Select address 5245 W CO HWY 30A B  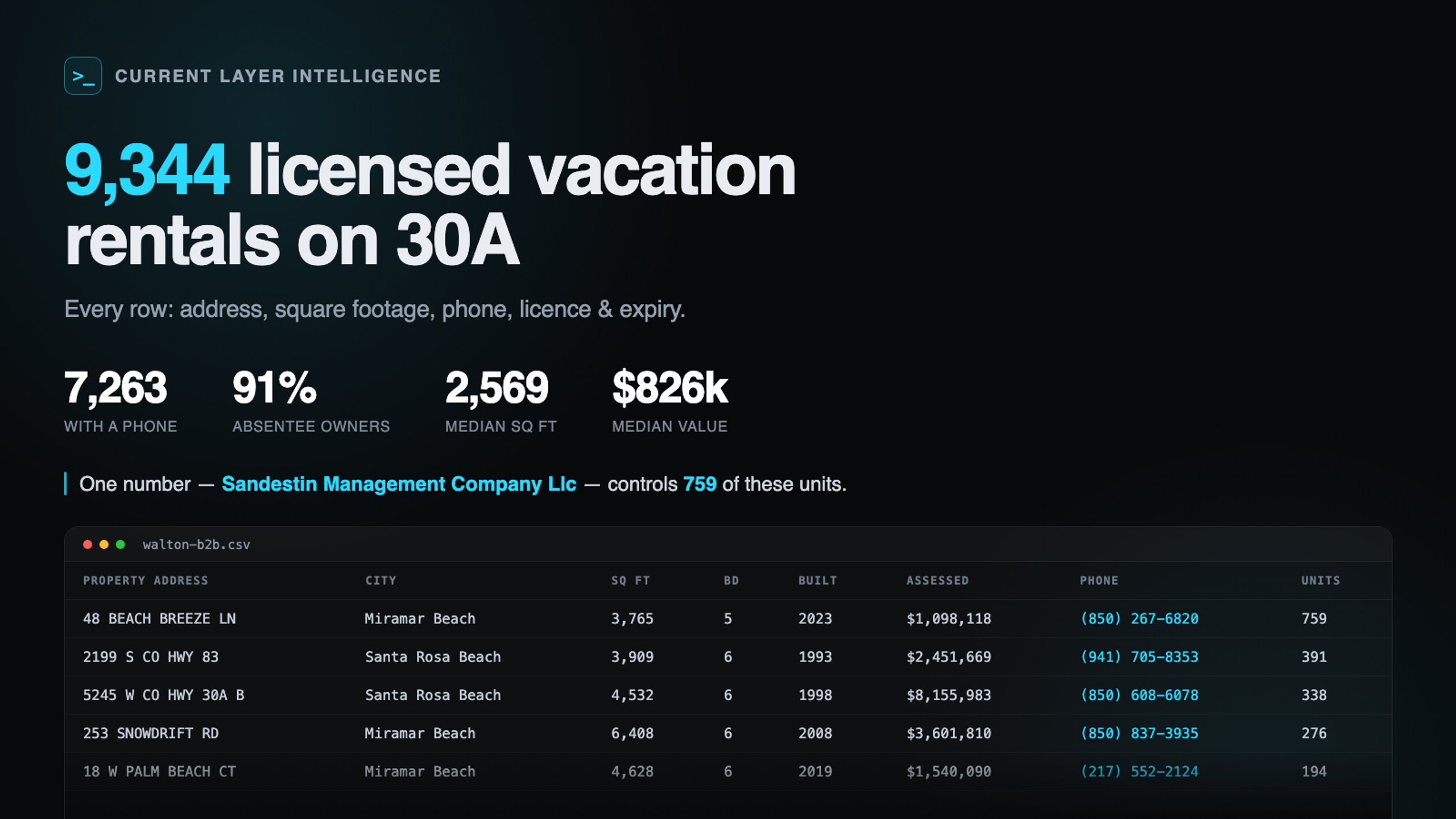[164, 694]
